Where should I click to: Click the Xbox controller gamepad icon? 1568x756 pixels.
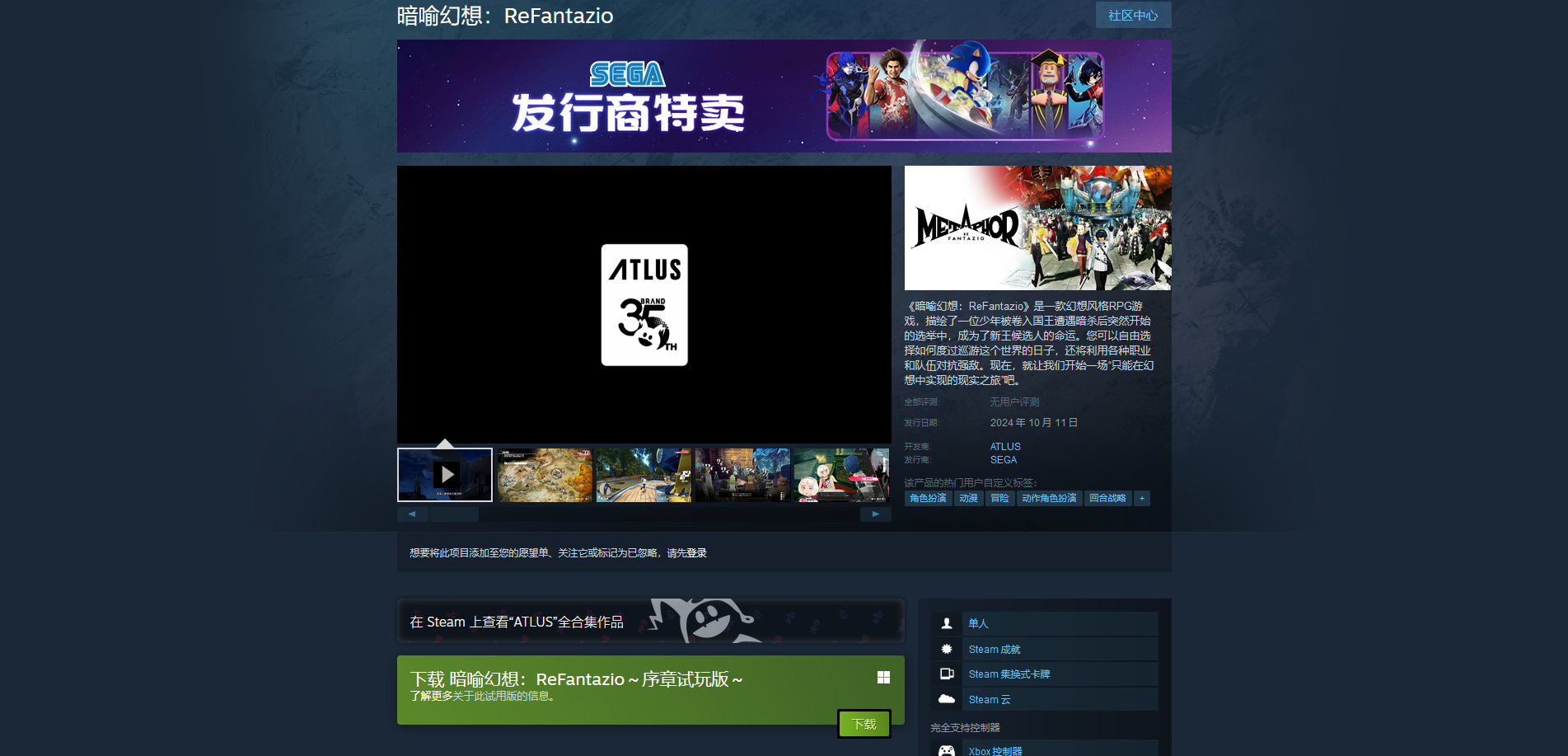[947, 751]
